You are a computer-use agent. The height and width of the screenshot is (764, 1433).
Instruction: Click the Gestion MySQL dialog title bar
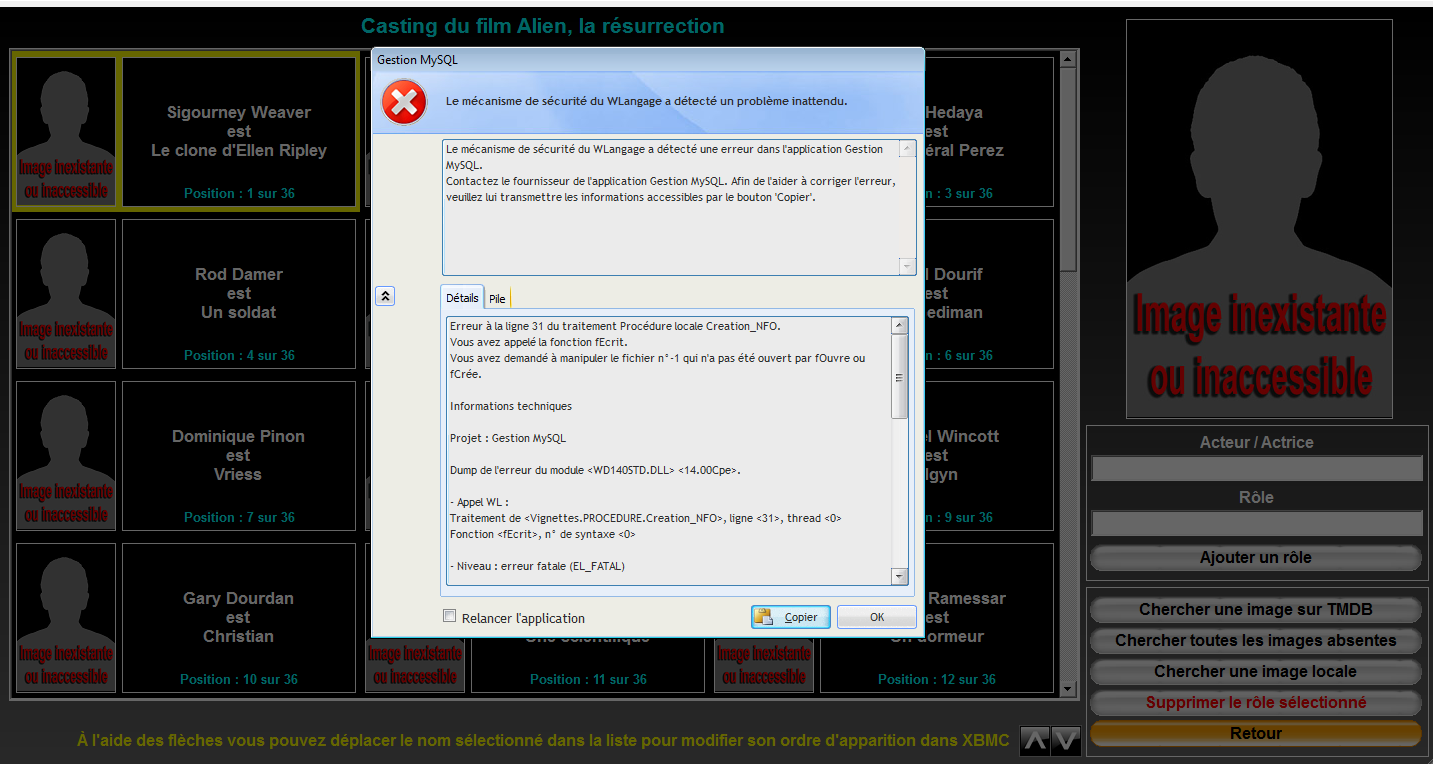click(x=648, y=60)
